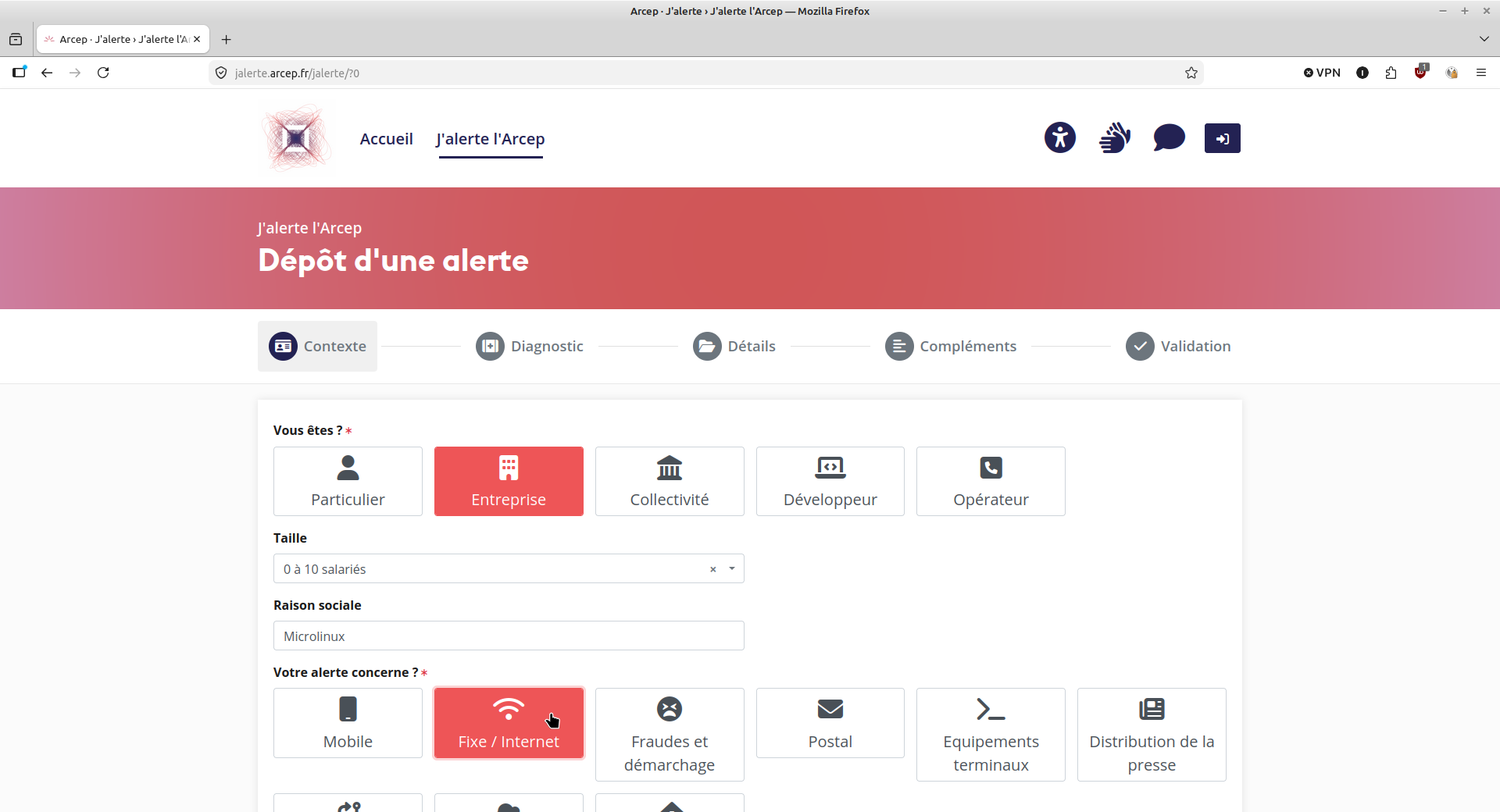Open the J'alerte l'Arcep menu item
The image size is (1500, 812).
coord(491,139)
